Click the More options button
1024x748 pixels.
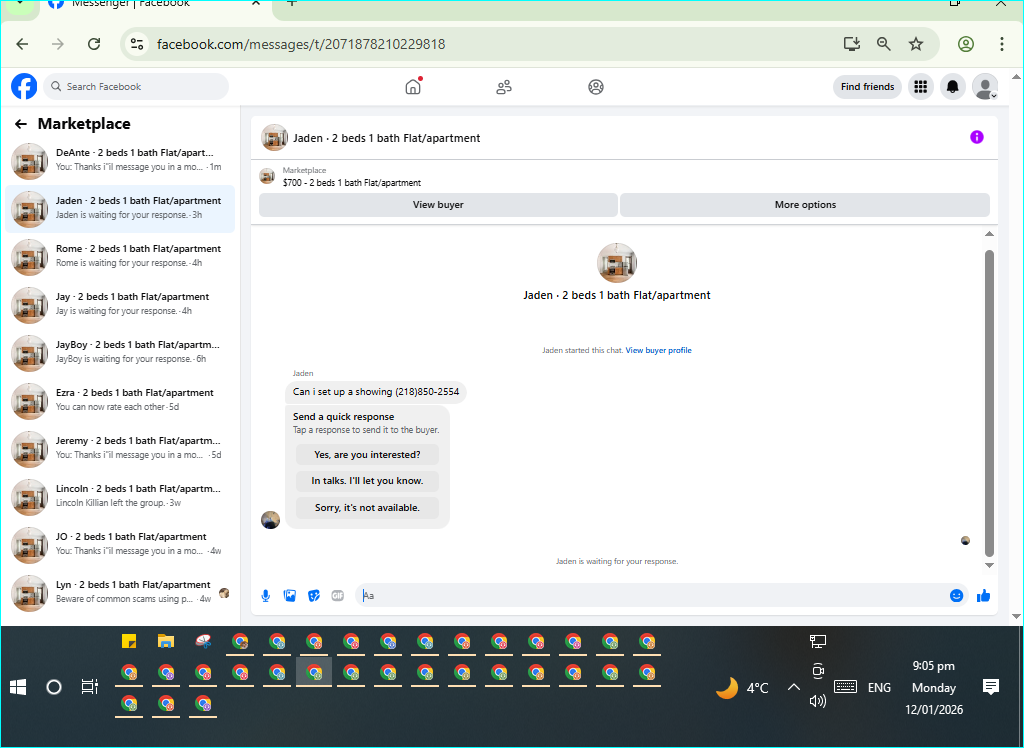pos(805,204)
